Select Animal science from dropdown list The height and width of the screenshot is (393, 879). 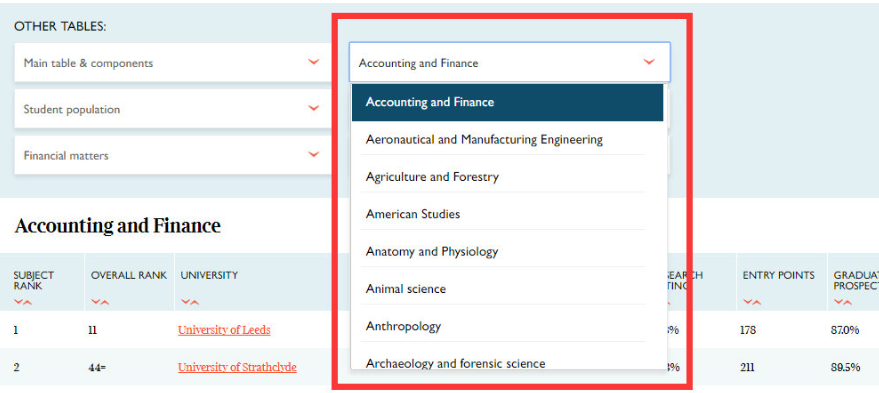(503, 289)
